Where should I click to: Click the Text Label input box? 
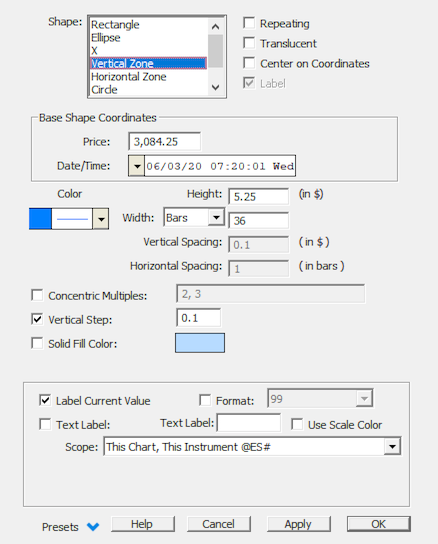(x=249, y=423)
